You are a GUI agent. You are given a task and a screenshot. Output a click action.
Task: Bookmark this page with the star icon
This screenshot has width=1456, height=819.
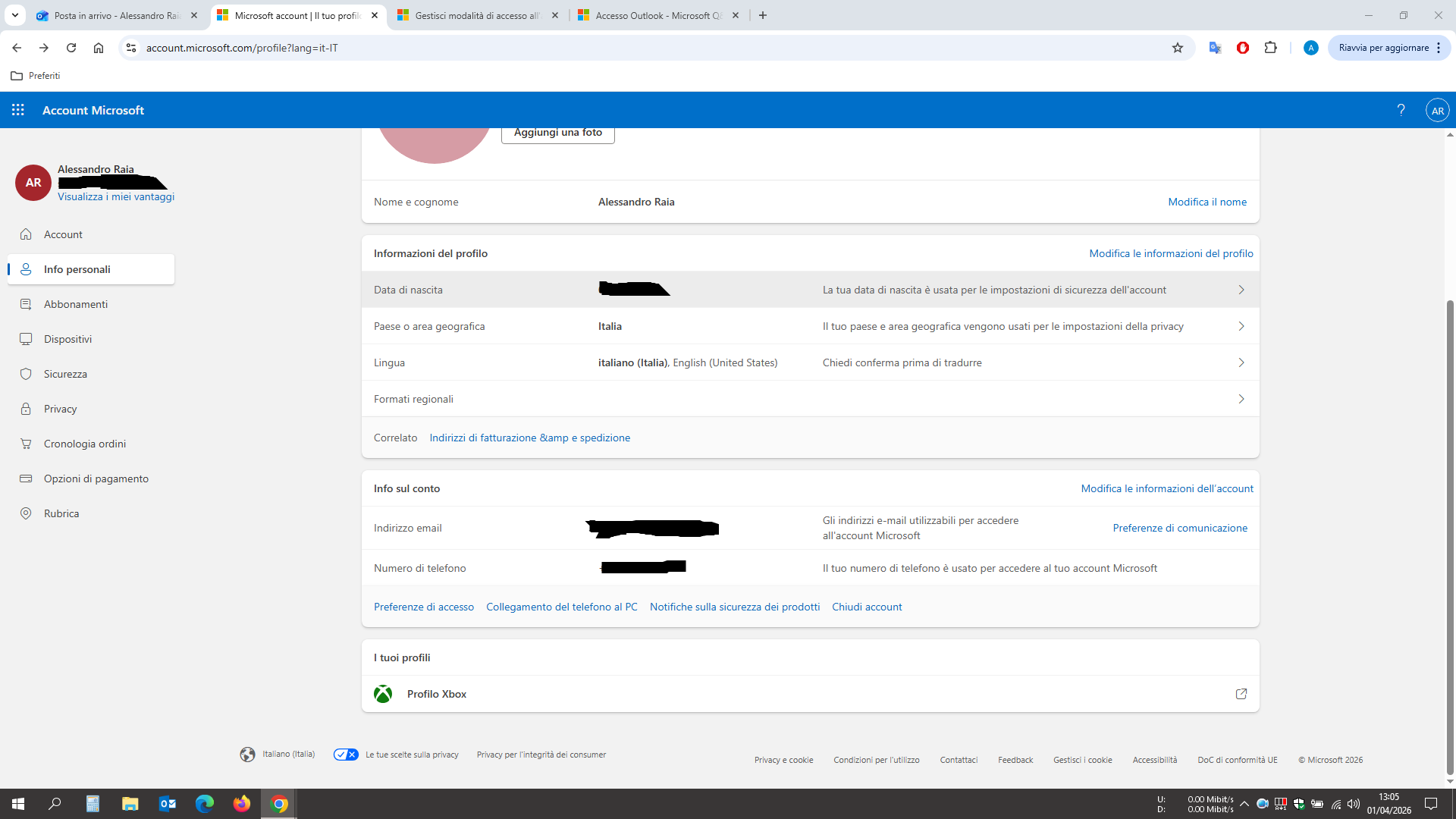[x=1178, y=48]
